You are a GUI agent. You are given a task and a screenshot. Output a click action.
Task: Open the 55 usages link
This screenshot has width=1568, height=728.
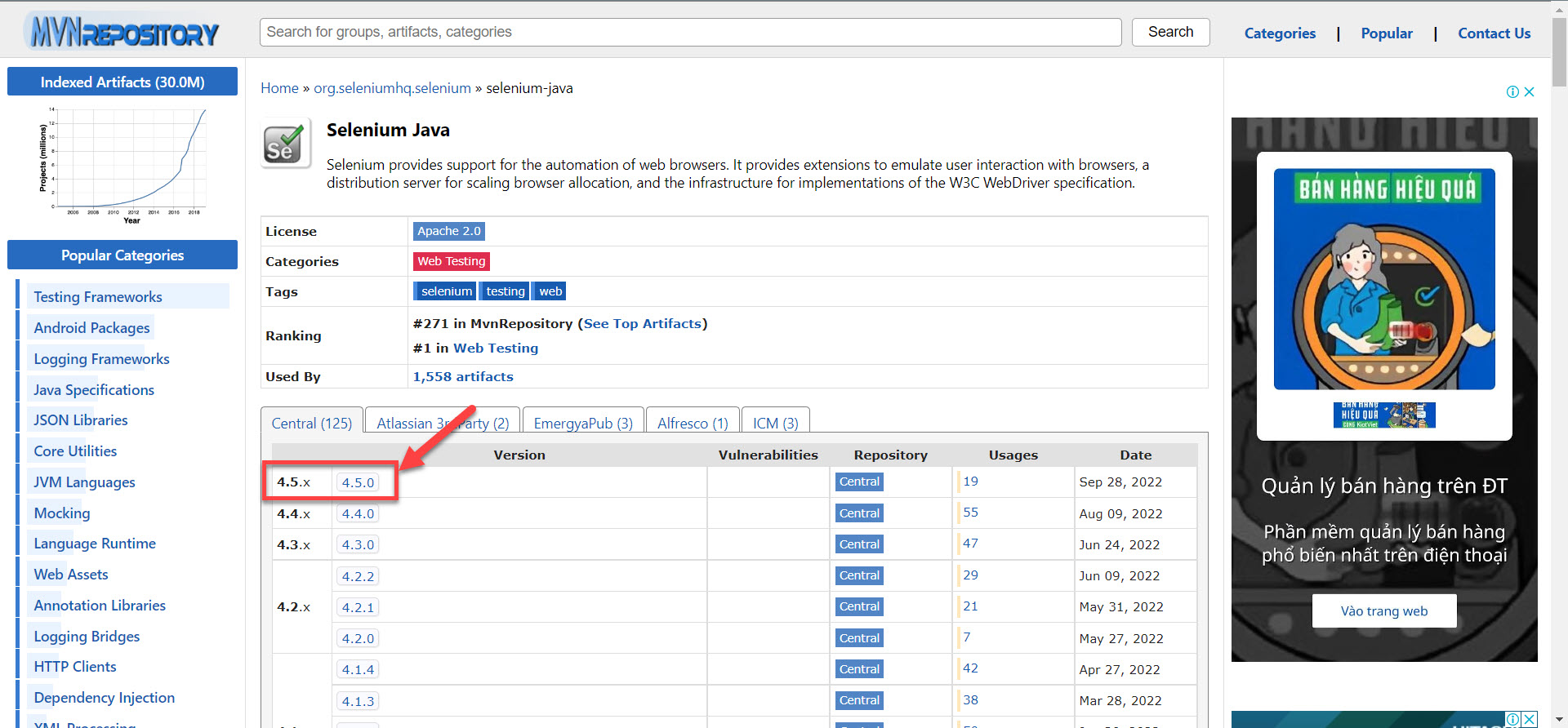[970, 513]
